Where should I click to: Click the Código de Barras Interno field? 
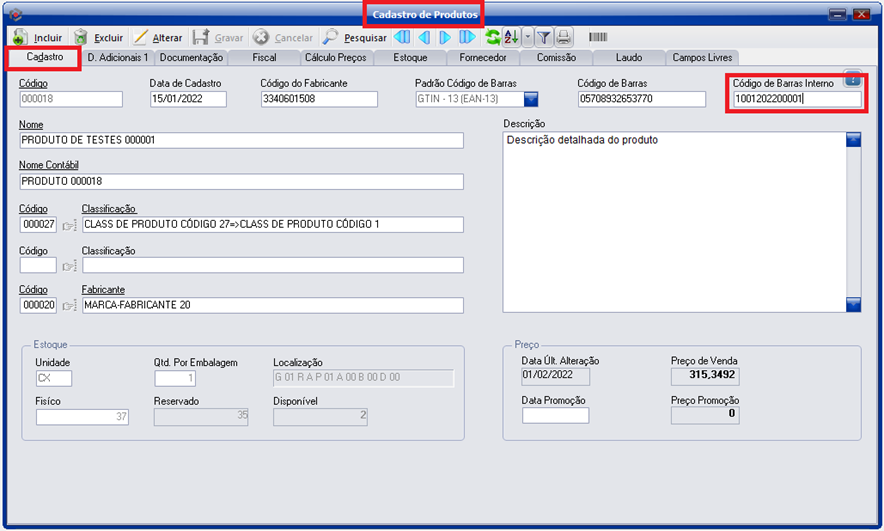(796, 99)
